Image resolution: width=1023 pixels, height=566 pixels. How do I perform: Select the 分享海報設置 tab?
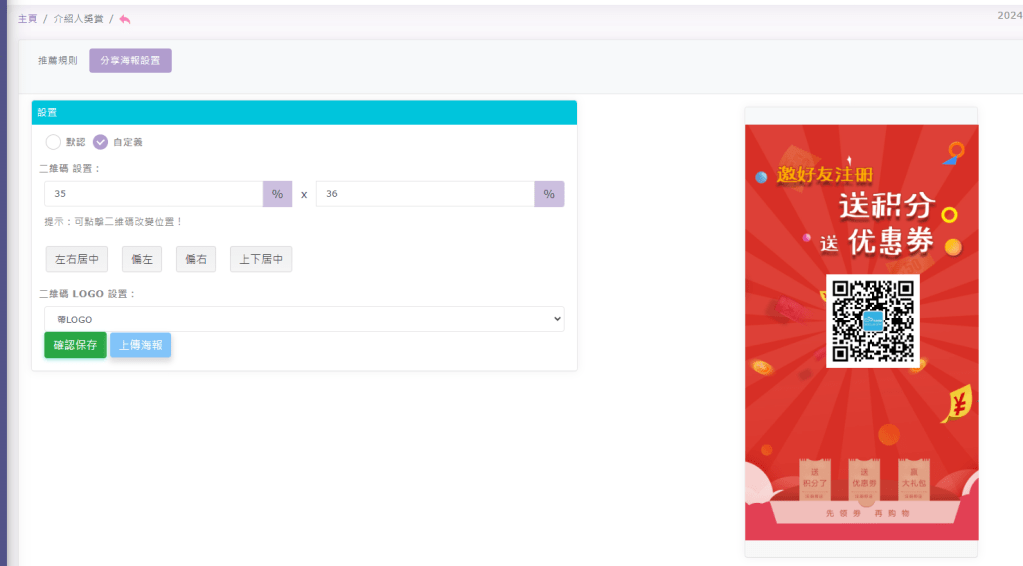pyautogui.click(x=130, y=61)
